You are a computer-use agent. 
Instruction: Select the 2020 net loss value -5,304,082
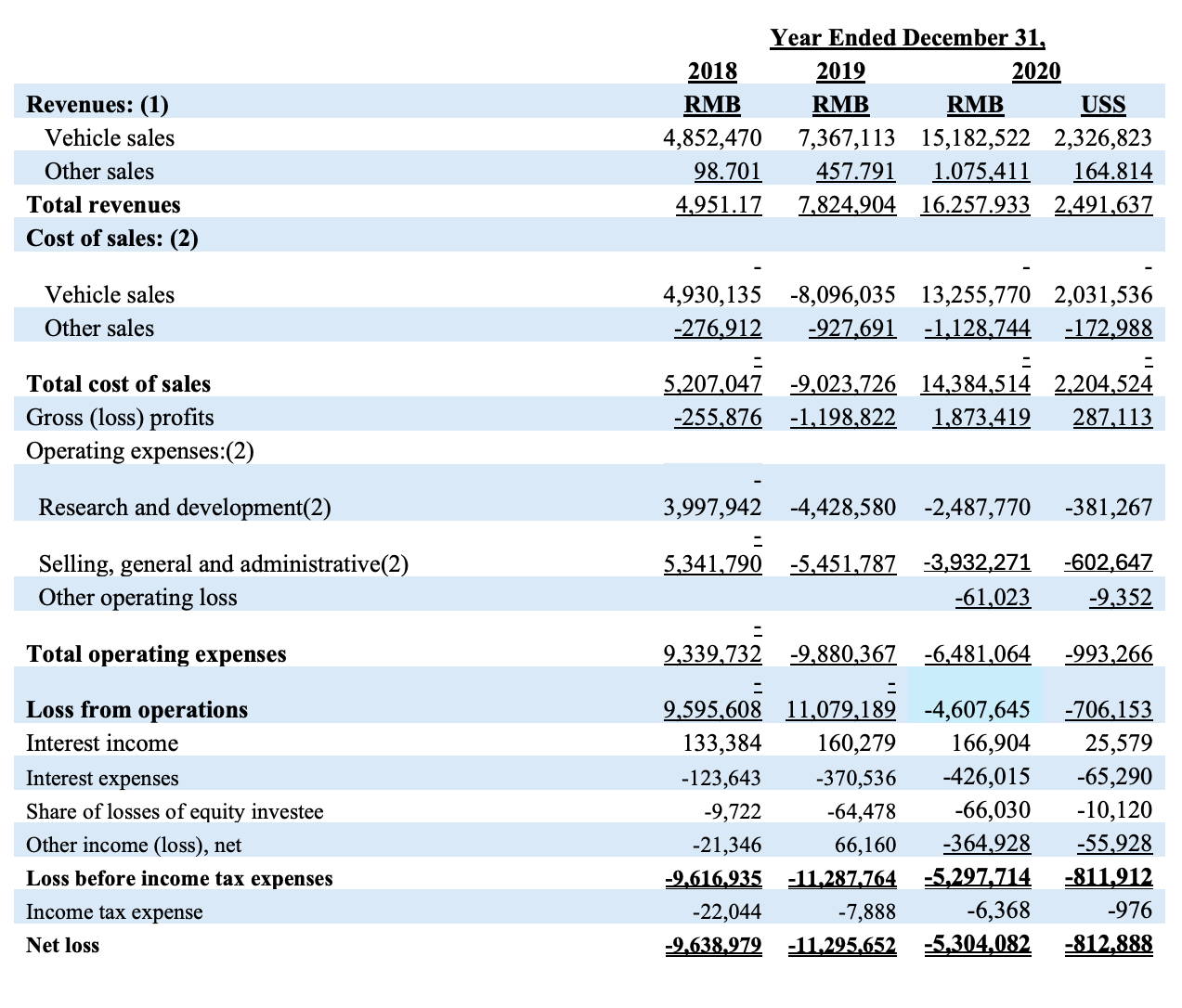point(977,945)
